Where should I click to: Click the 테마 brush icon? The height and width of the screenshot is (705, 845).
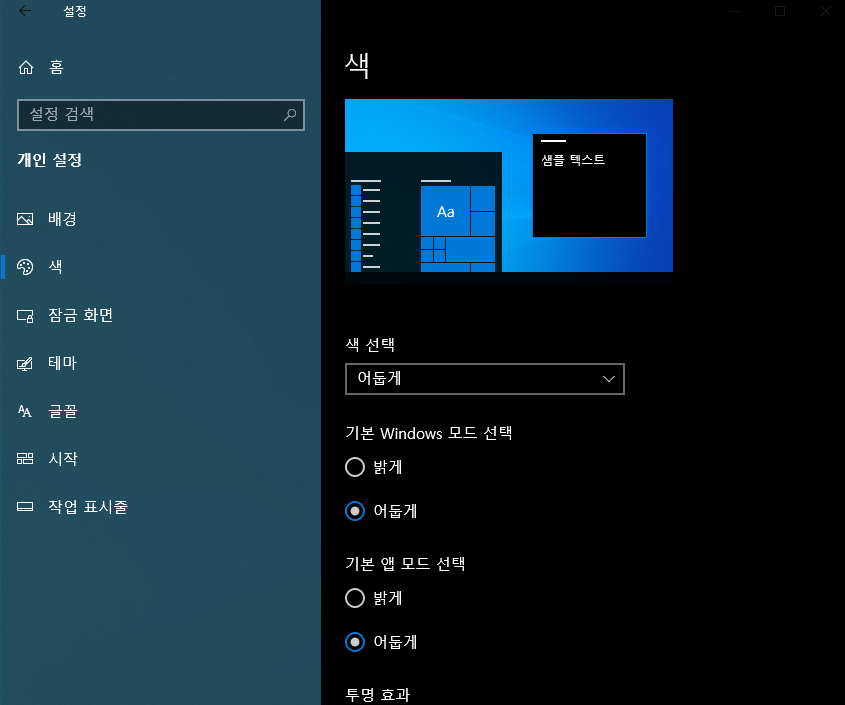pyautogui.click(x=25, y=364)
